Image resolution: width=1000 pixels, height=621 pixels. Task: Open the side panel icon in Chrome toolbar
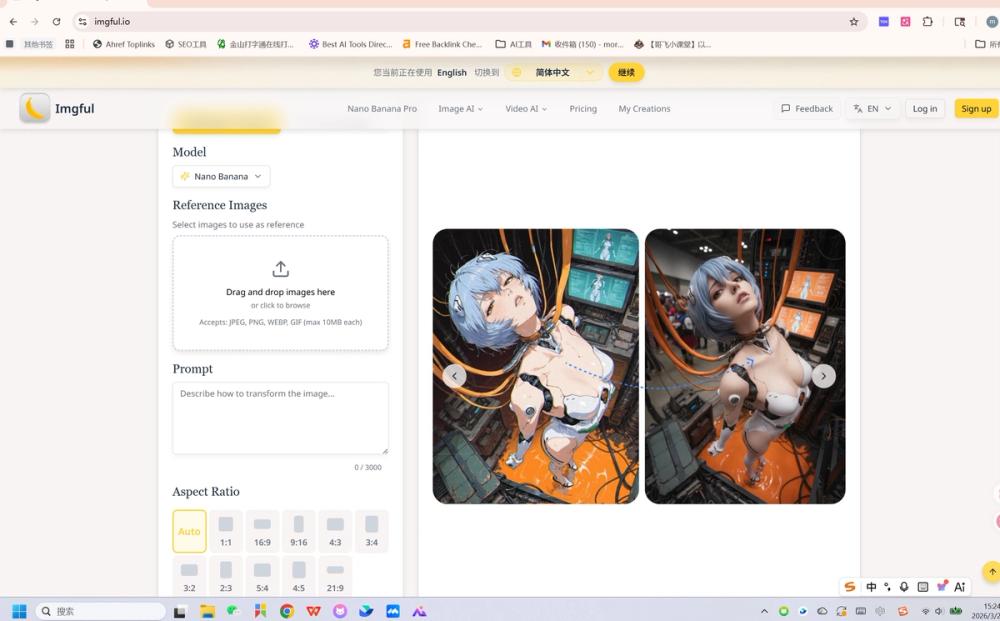(x=959, y=22)
